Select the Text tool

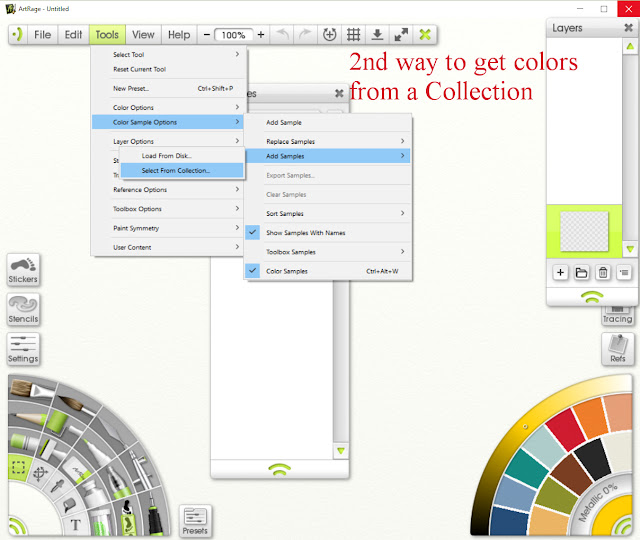pyautogui.click(x=76, y=525)
